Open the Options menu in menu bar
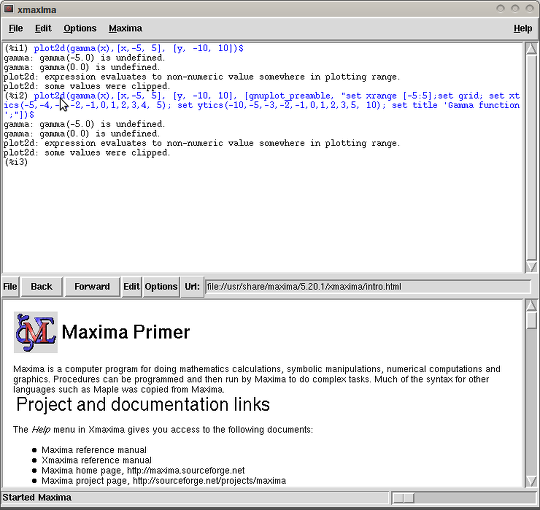 [80, 28]
